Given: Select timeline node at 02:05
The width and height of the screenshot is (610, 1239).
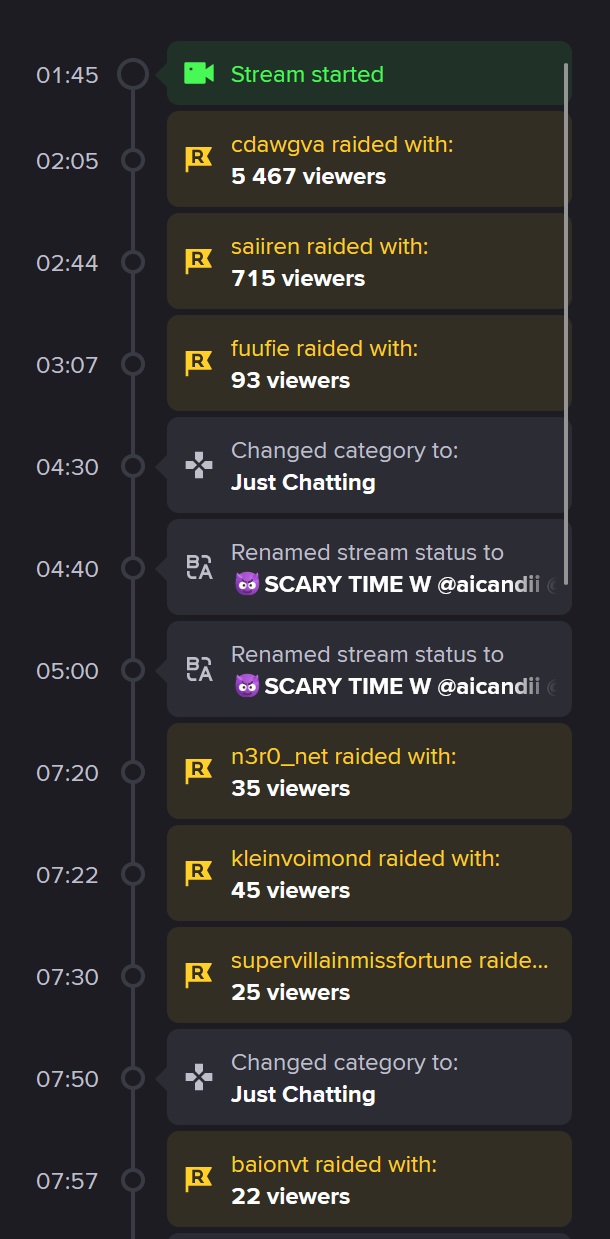Looking at the screenshot, I should tap(132, 160).
